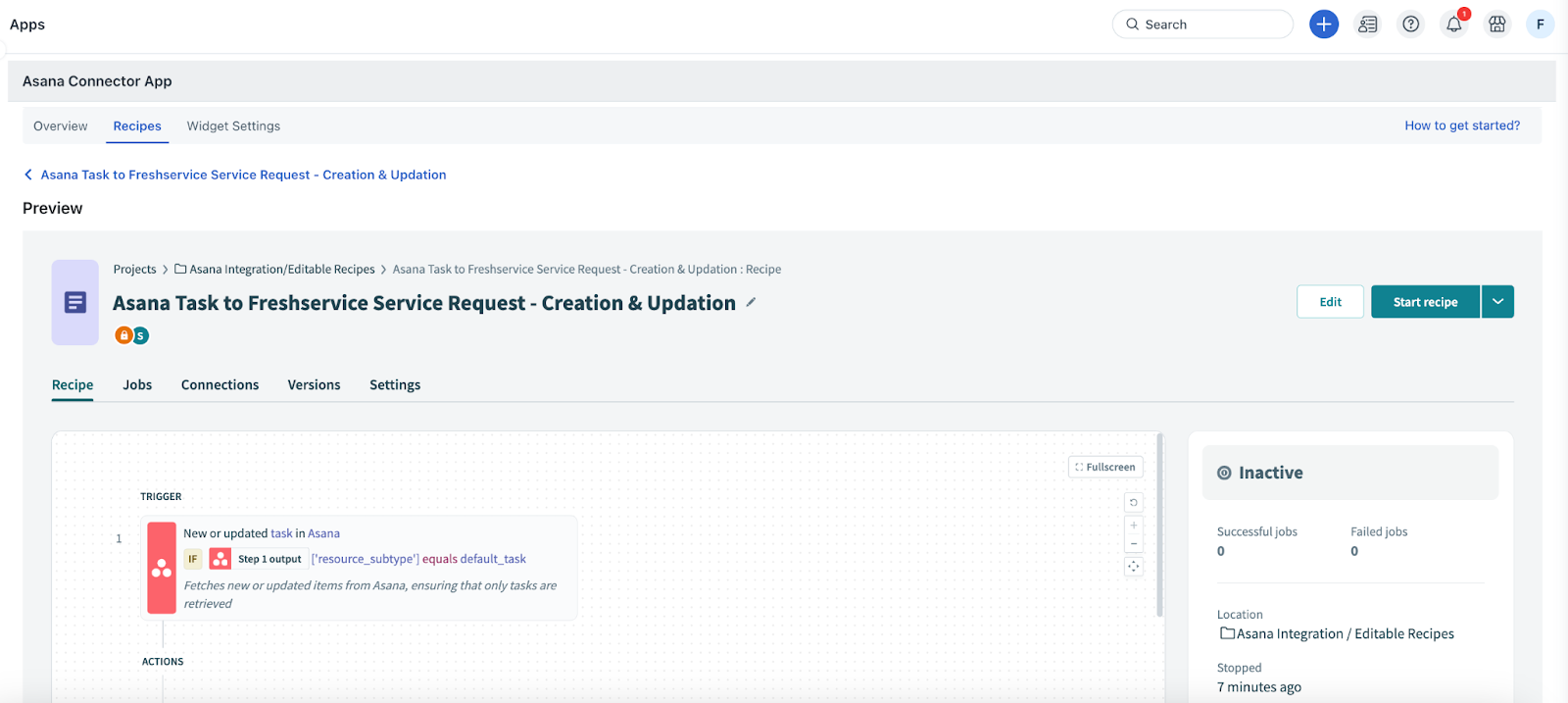Viewport: 1568px width, 703px height.
Task: Click in the Search field
Action: pos(1202,25)
